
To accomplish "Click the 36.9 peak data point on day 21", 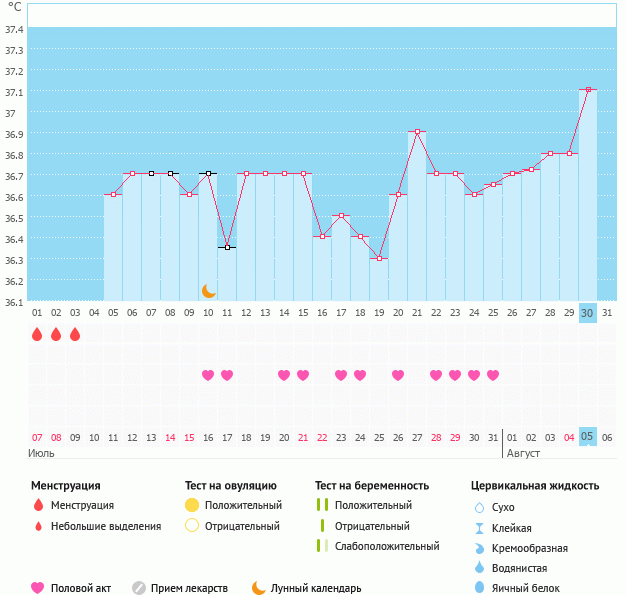I will [x=417, y=132].
